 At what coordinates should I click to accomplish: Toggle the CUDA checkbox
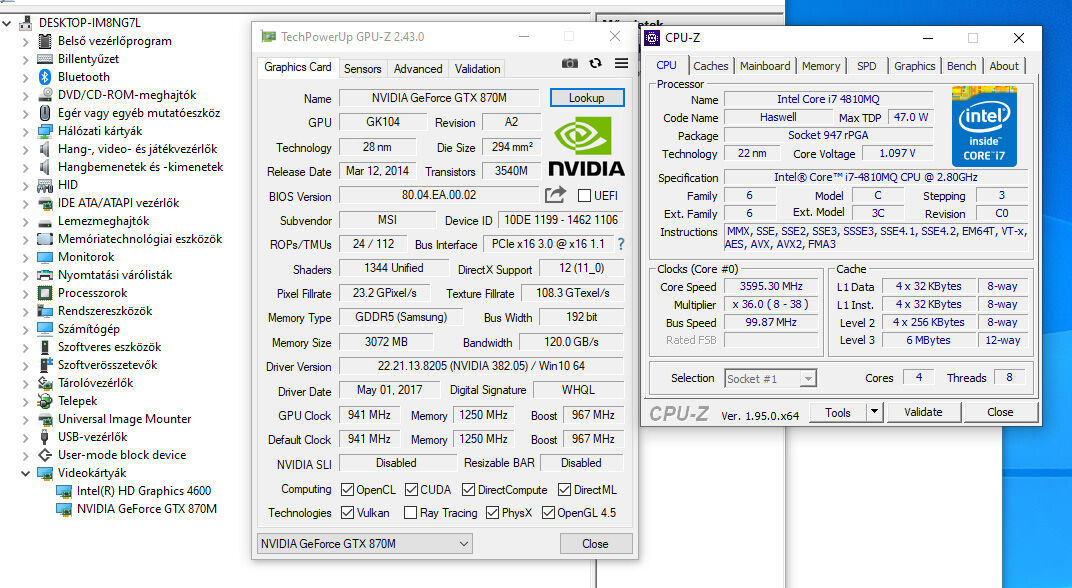[x=412, y=490]
